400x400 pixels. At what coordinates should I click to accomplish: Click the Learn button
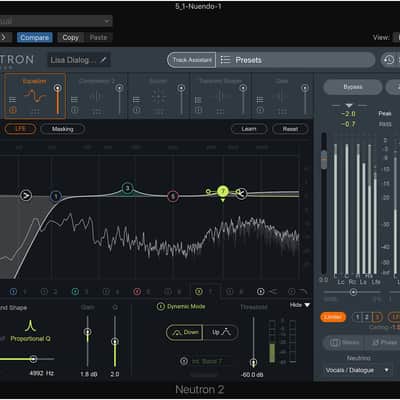(249, 129)
